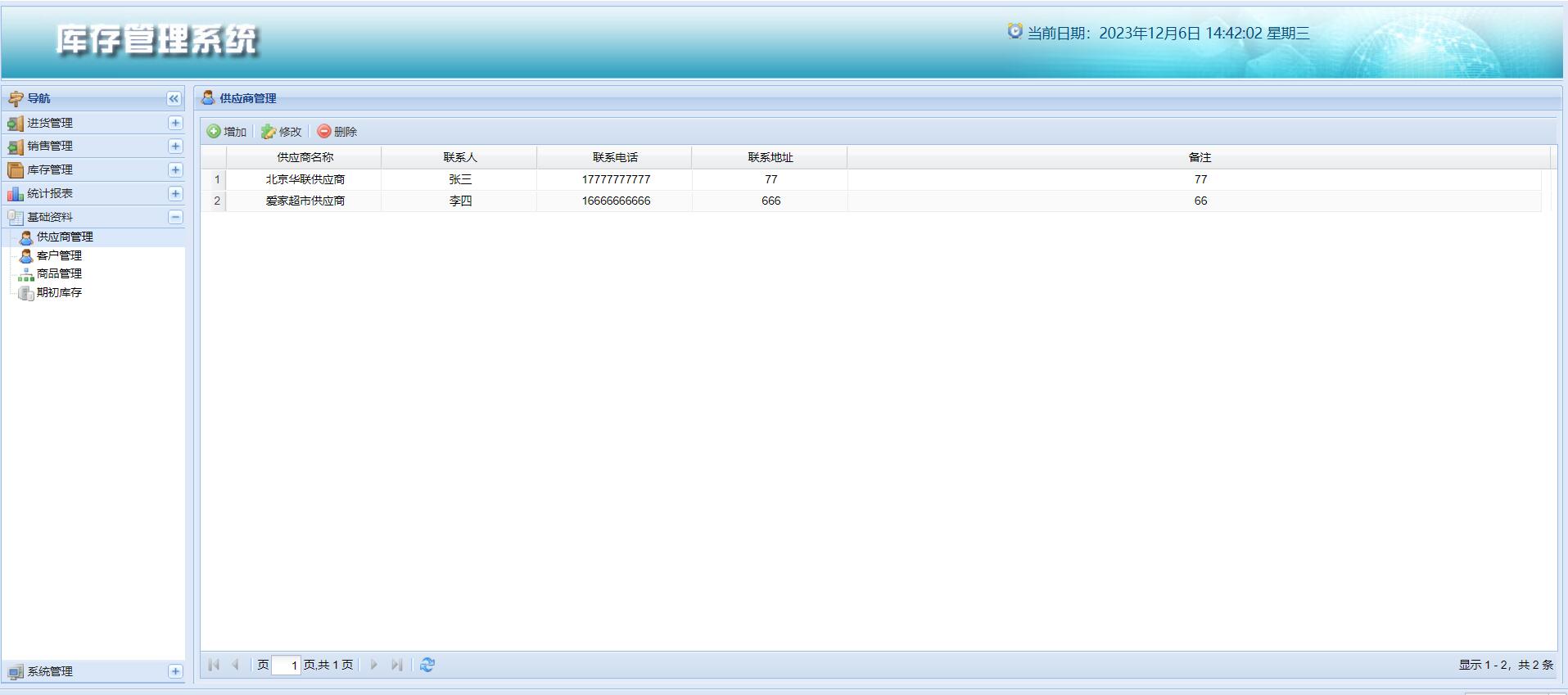Click the 供应商管理 panel title icon

(x=208, y=98)
